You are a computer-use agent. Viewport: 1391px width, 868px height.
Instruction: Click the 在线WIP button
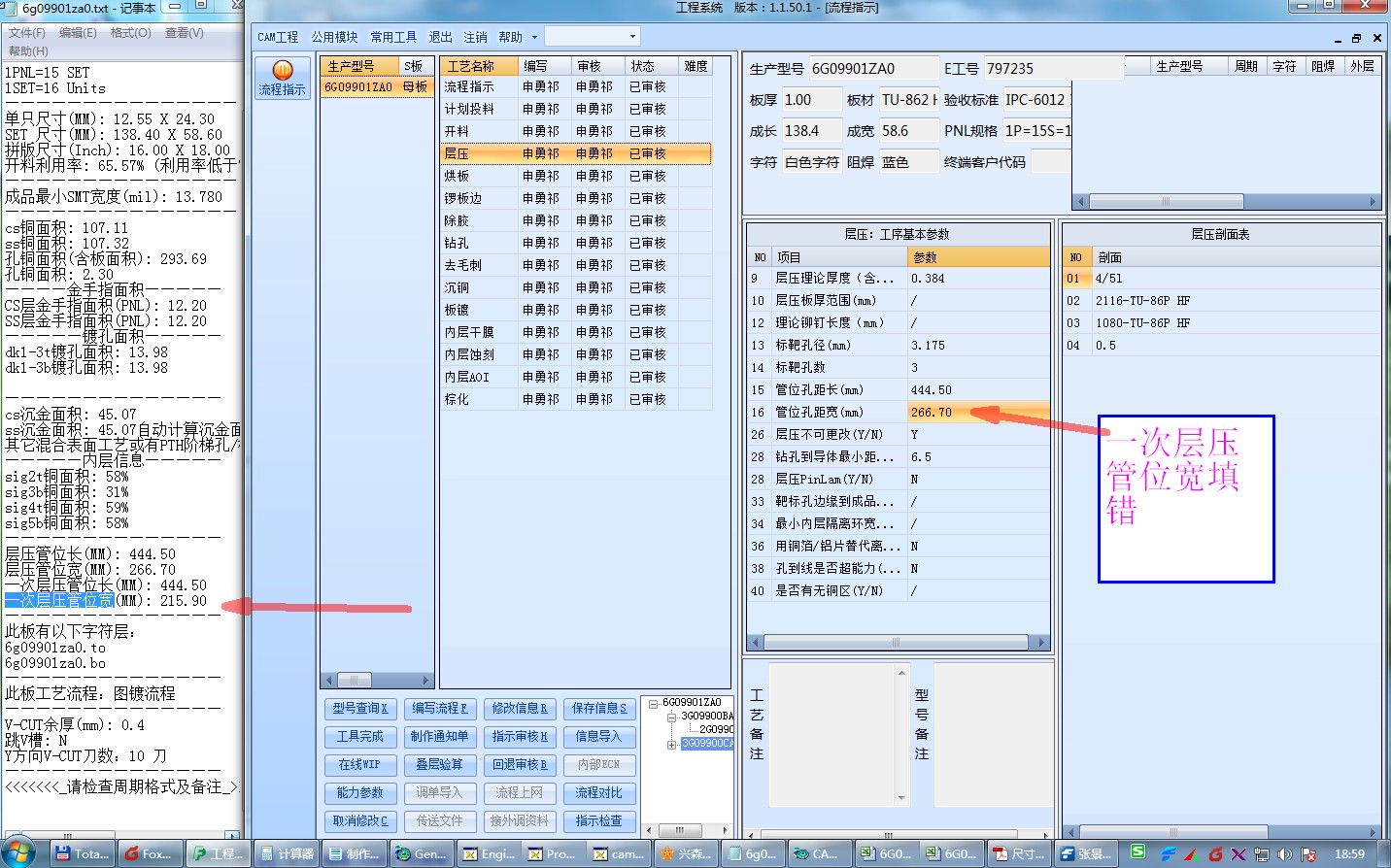click(x=360, y=765)
